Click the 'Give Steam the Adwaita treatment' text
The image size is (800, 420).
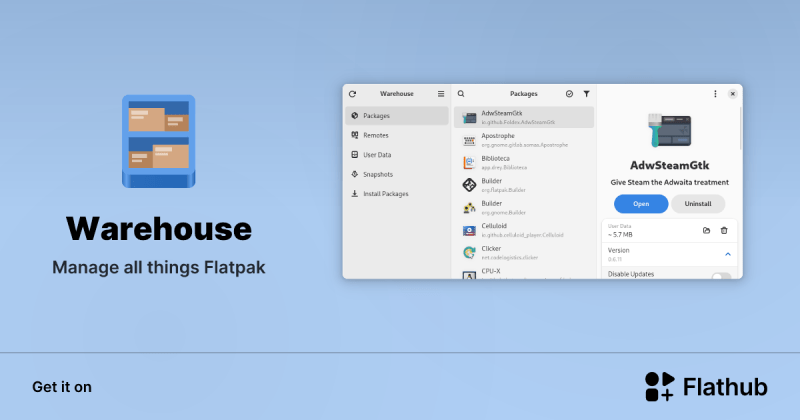point(670,182)
